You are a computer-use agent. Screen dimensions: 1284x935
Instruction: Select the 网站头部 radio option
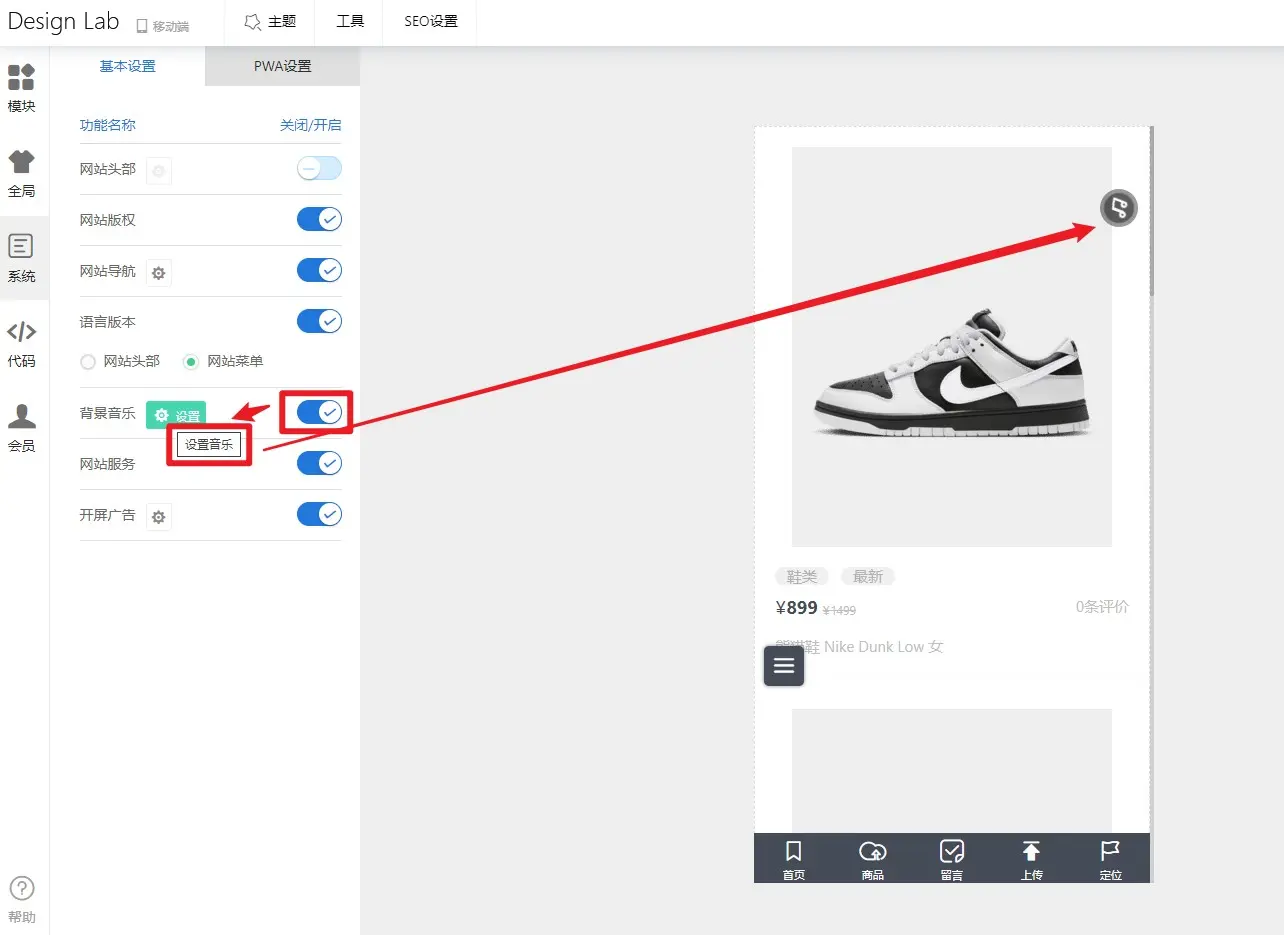pyautogui.click(x=88, y=361)
